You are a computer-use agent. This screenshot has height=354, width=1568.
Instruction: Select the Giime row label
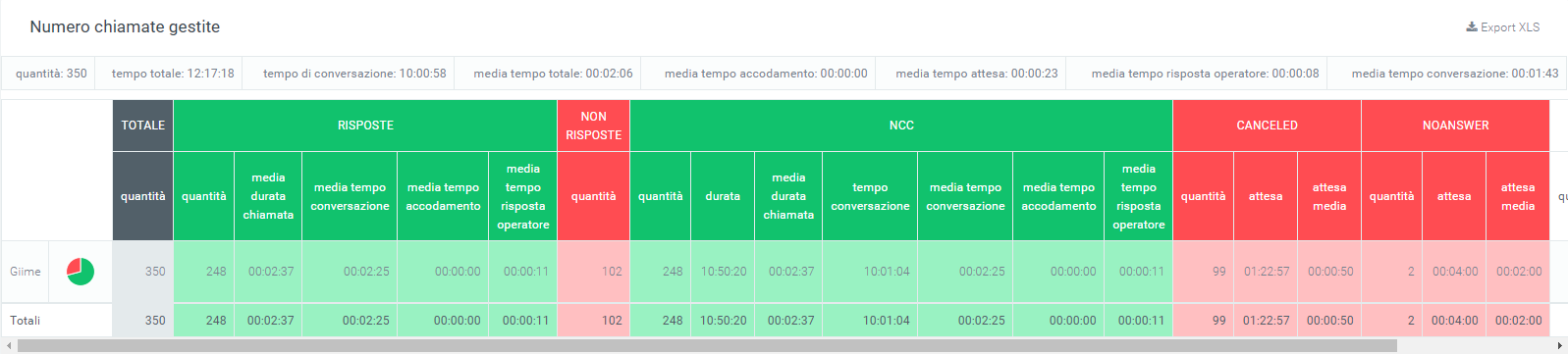point(26,272)
